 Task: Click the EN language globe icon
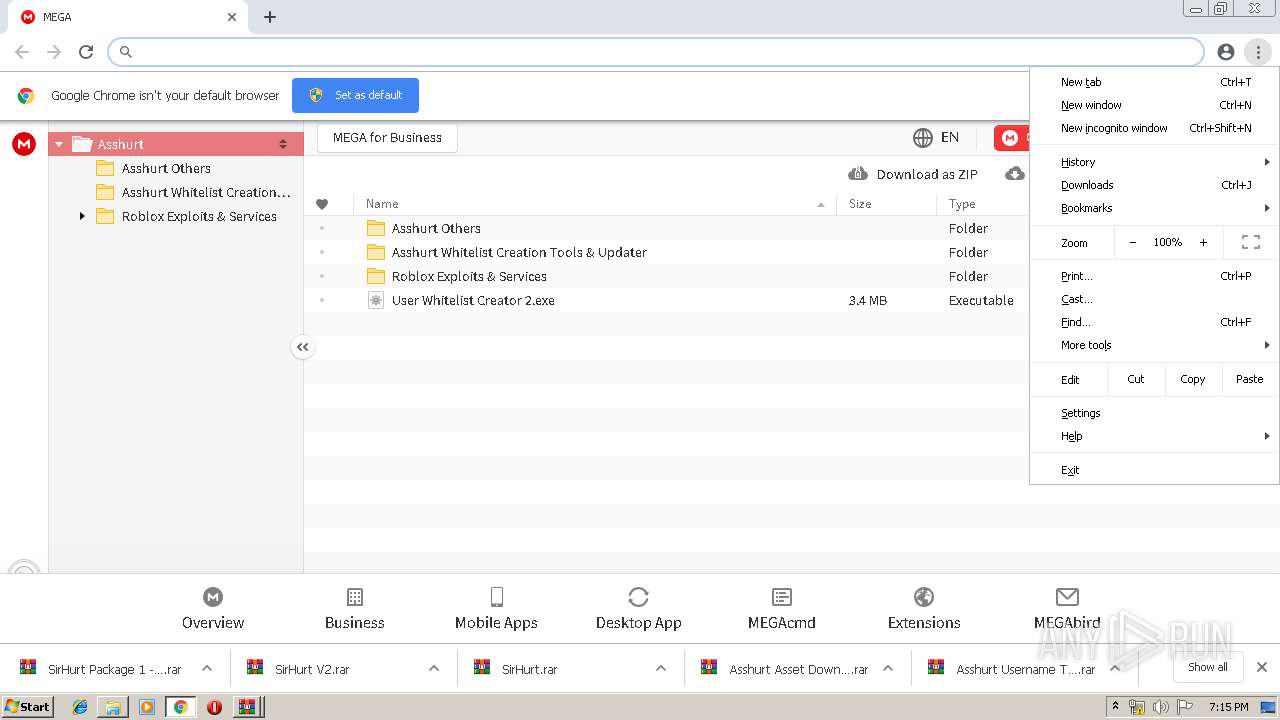pos(922,138)
